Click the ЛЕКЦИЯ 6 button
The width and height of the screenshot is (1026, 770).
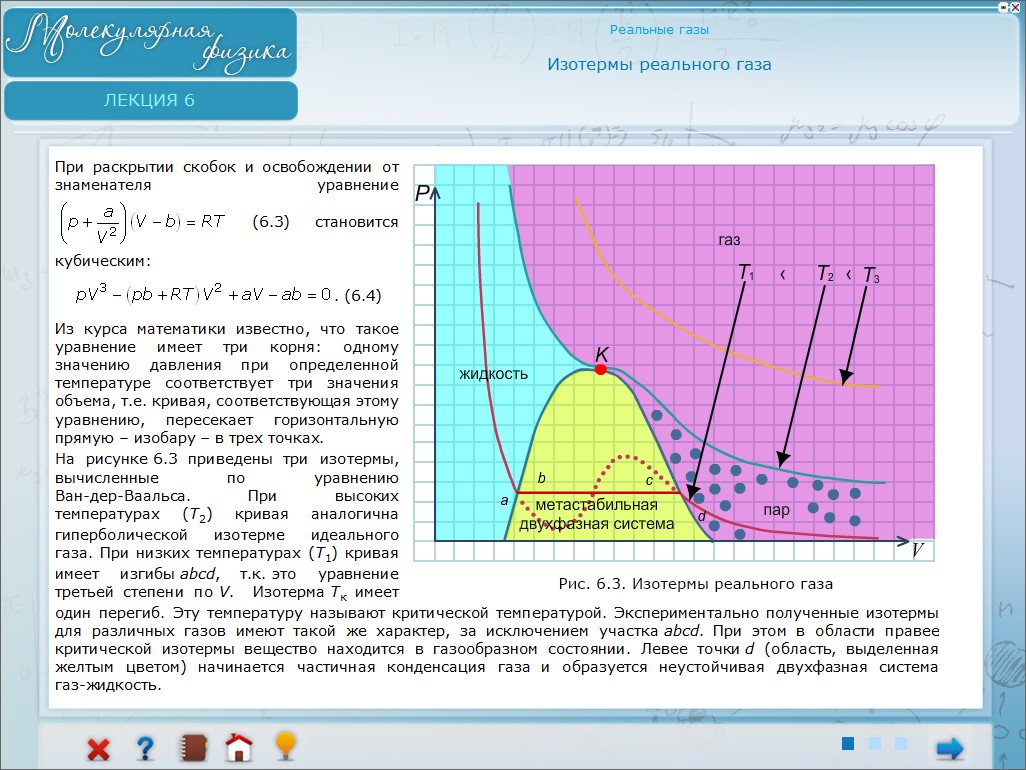pos(150,100)
